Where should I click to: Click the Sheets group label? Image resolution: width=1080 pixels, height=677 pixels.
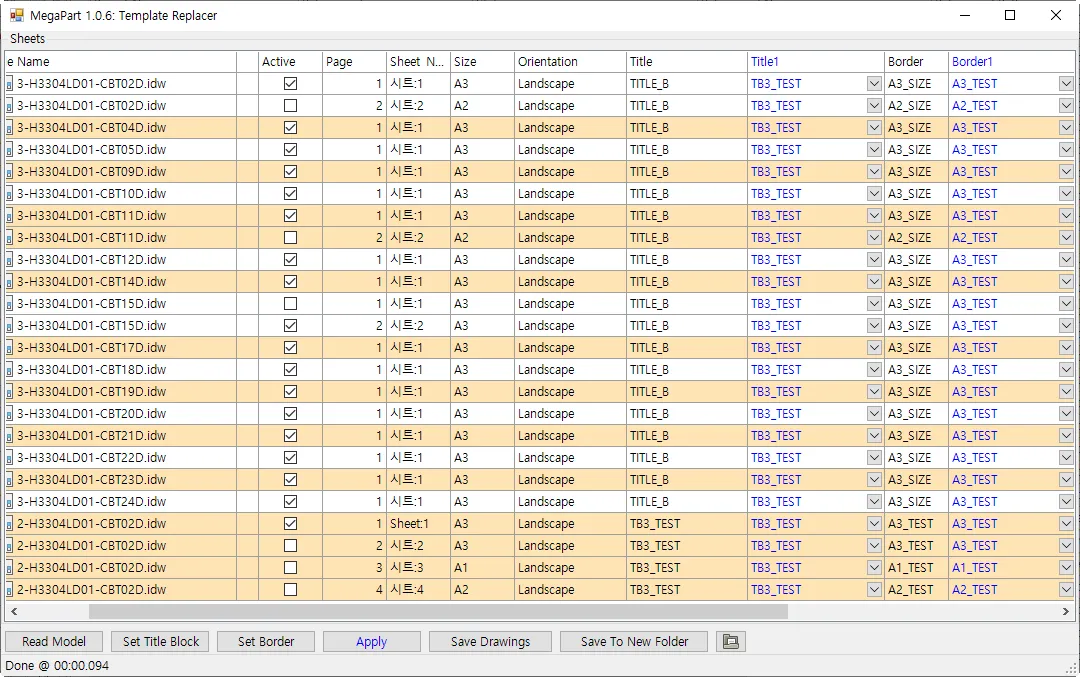pos(28,39)
